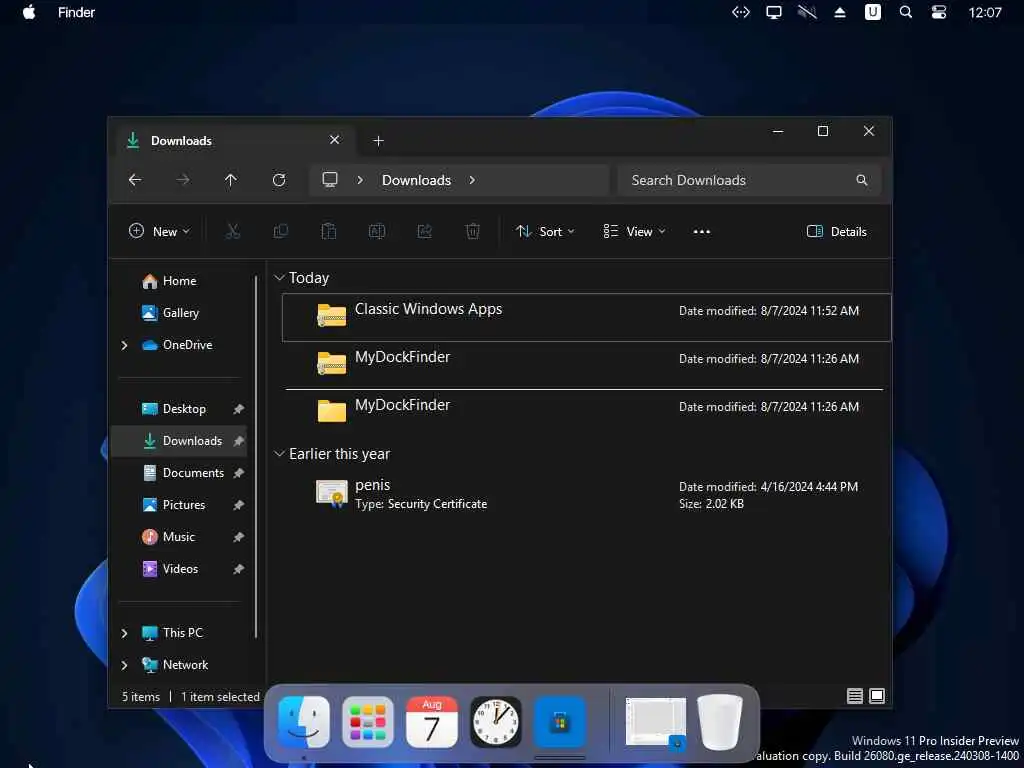Go forward with the right arrow

tap(183, 180)
